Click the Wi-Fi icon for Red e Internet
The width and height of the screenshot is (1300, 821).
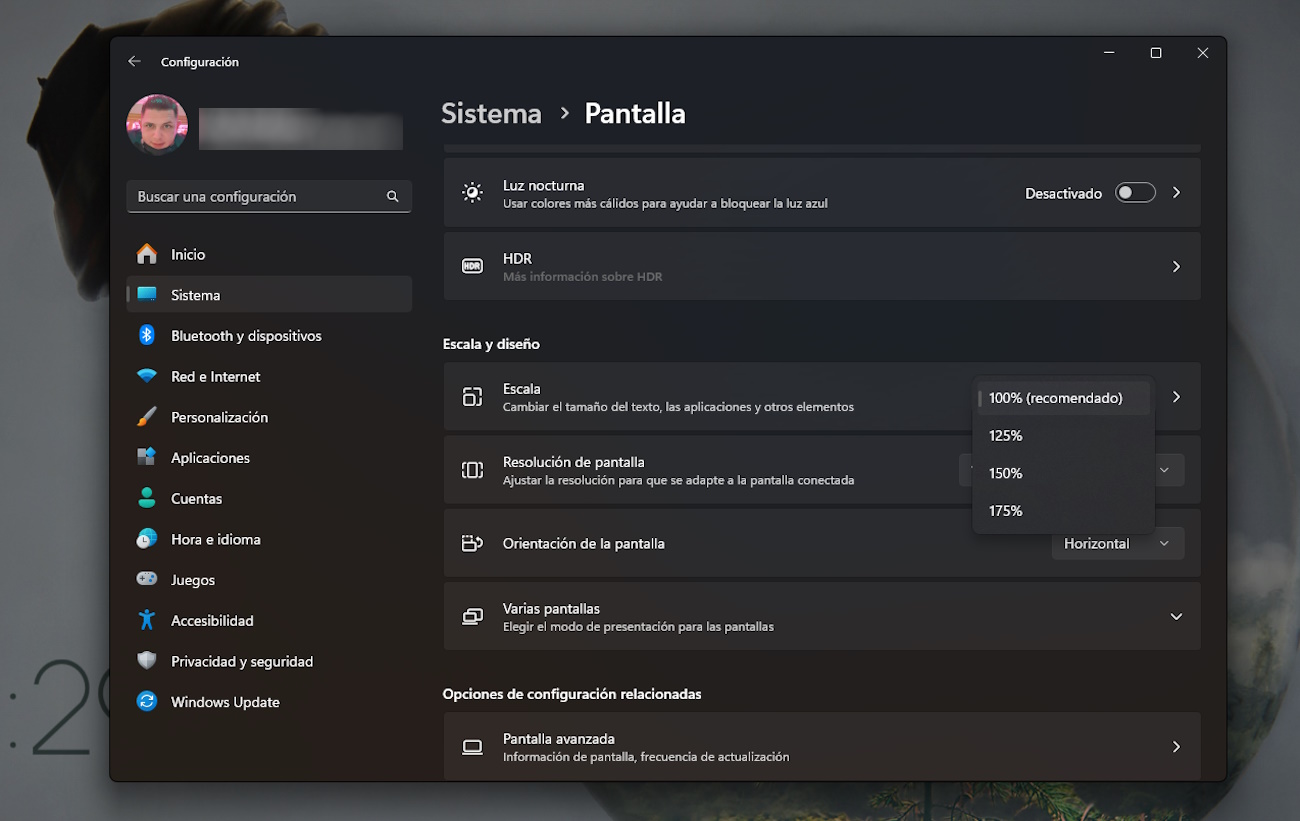click(147, 376)
